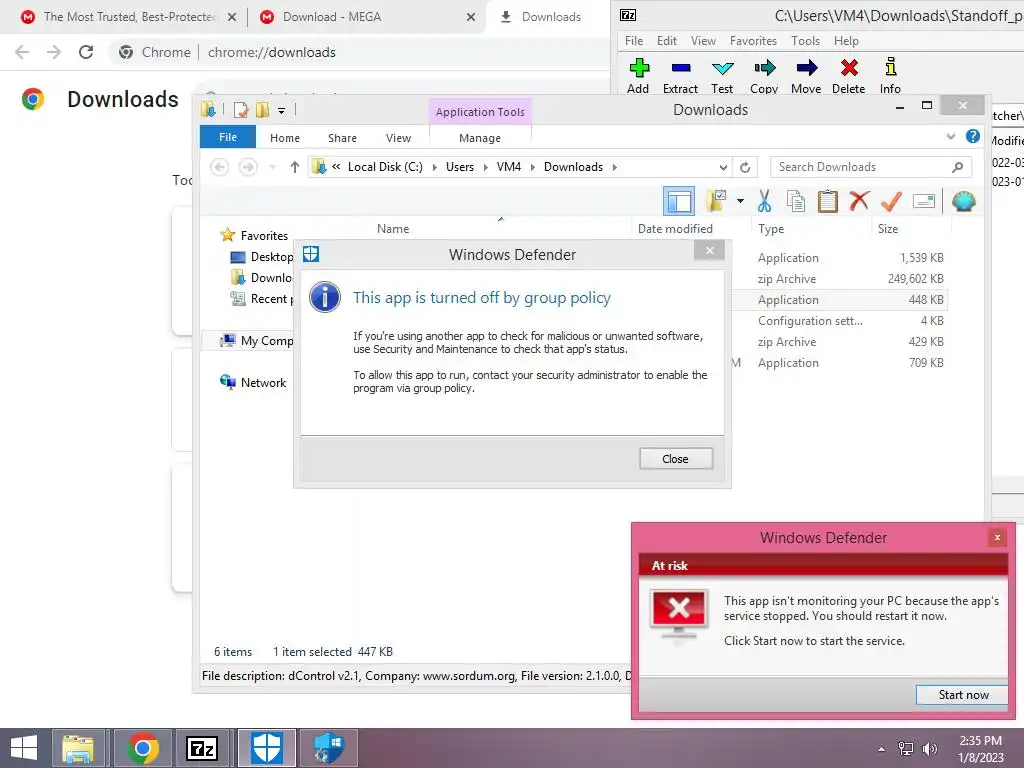
Task: Click the 249,602 KB zip Archive row
Action: [839, 279]
